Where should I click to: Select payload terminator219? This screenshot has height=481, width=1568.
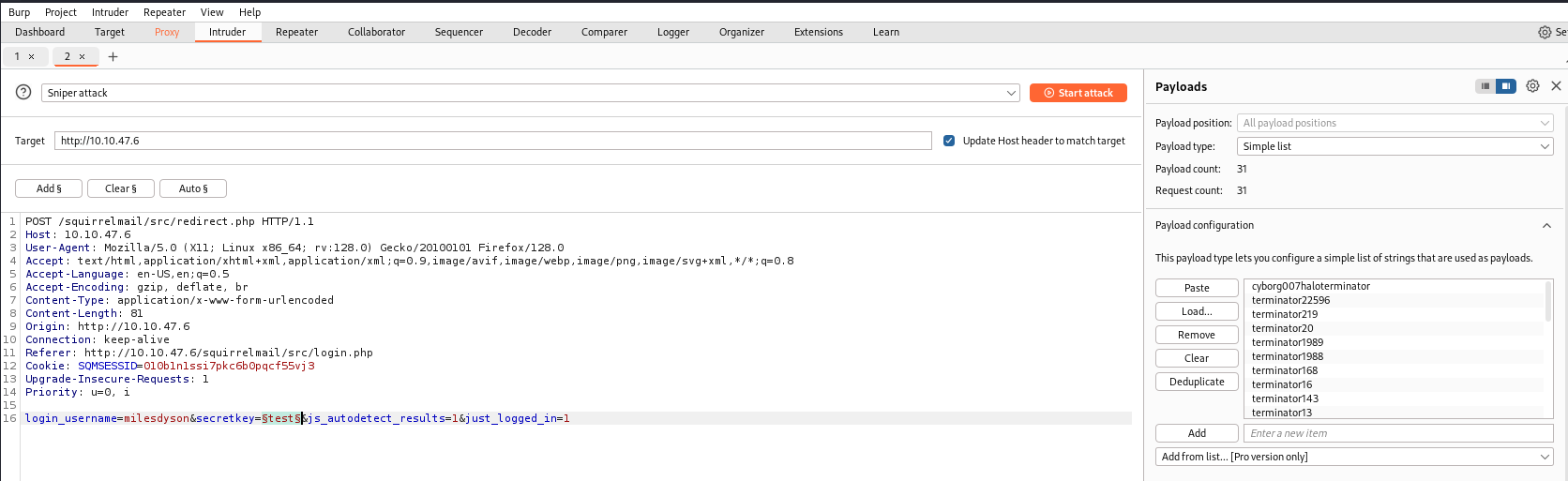1285,314
